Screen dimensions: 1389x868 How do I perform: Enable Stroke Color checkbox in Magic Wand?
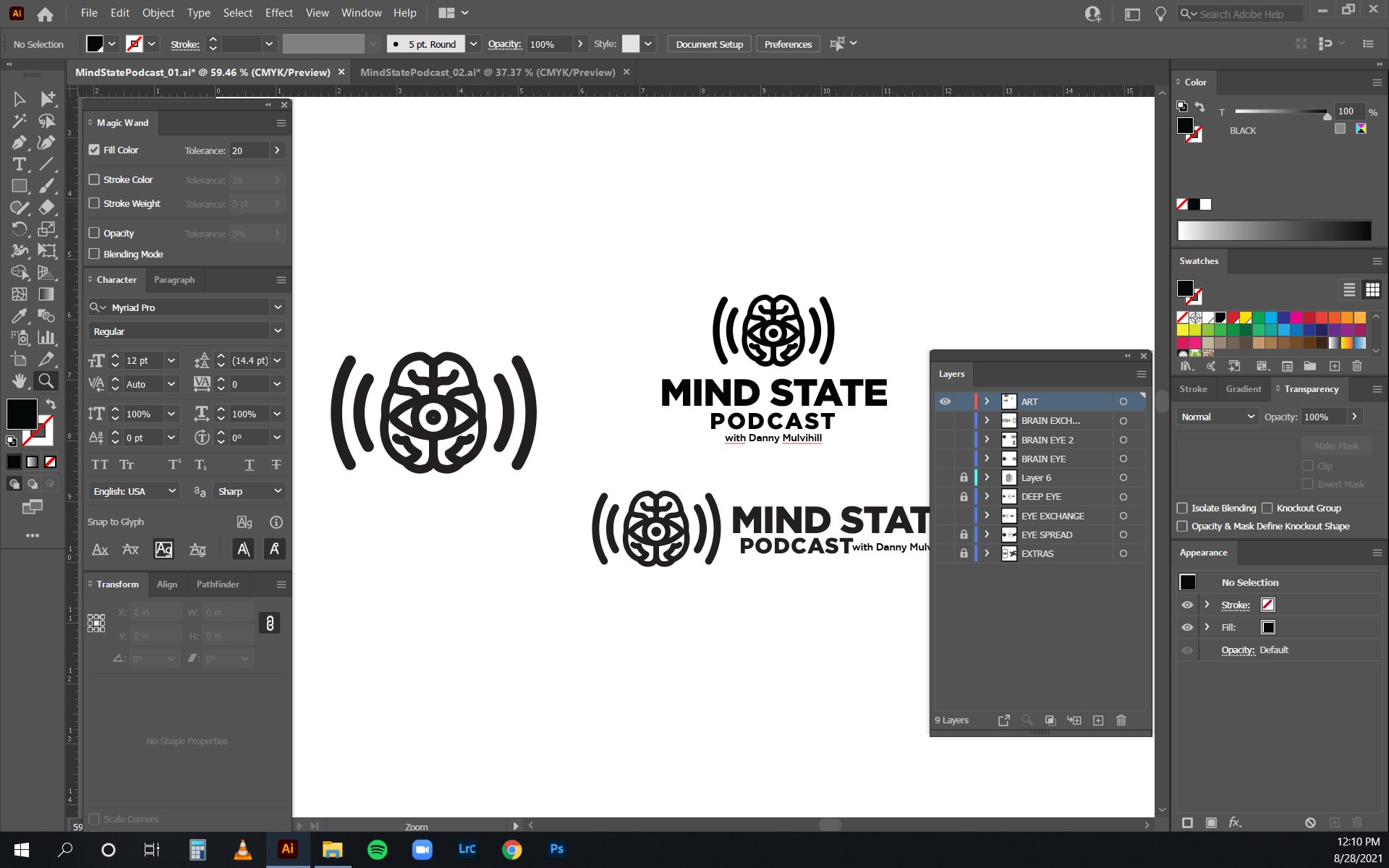(x=94, y=179)
